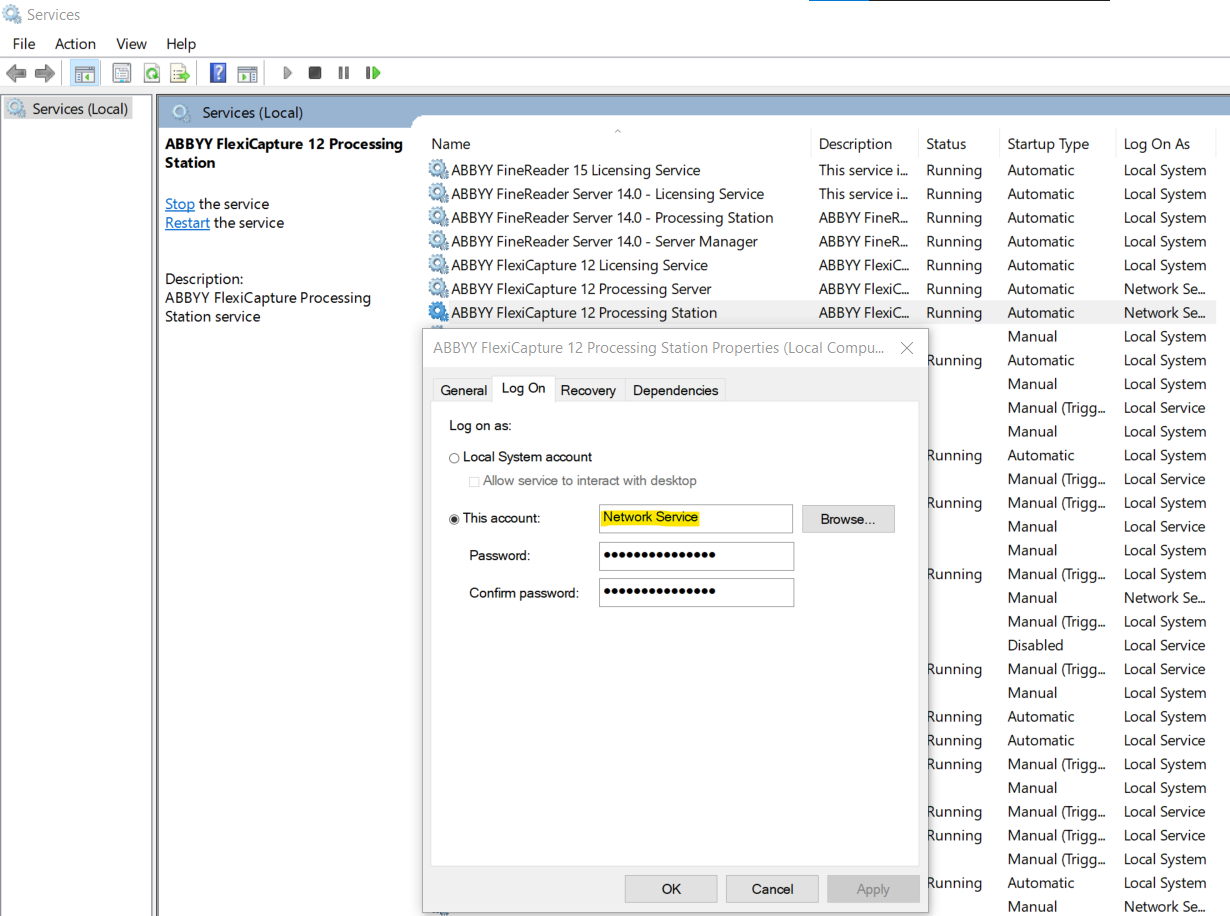1230x916 pixels.
Task: Close the Processing Station Properties dialog
Action: click(x=907, y=348)
